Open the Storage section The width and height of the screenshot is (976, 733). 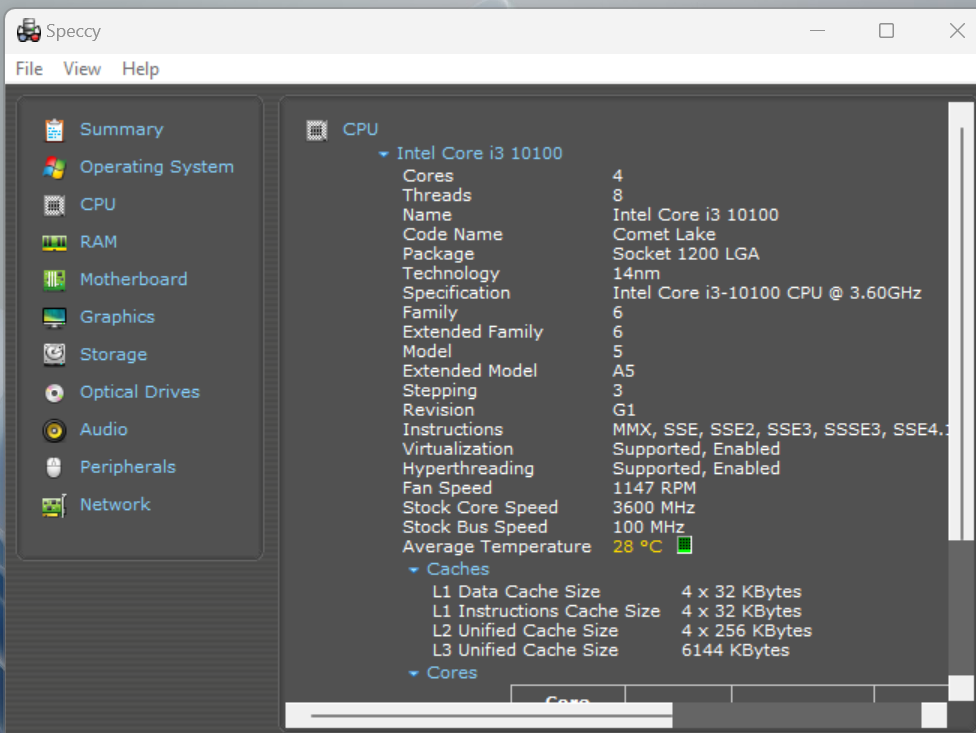tap(114, 354)
